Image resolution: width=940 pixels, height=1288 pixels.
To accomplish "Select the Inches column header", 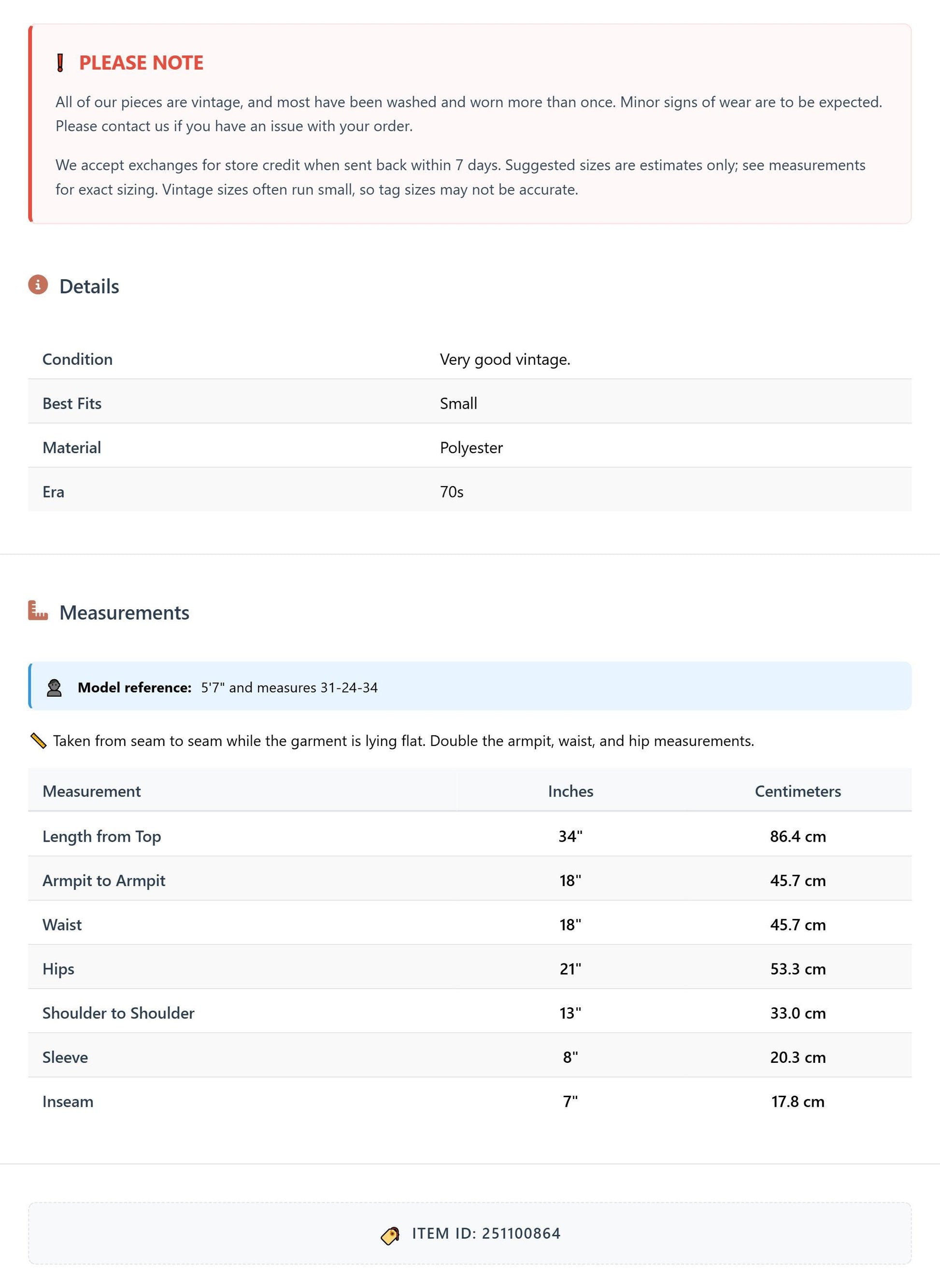I will click(570, 791).
